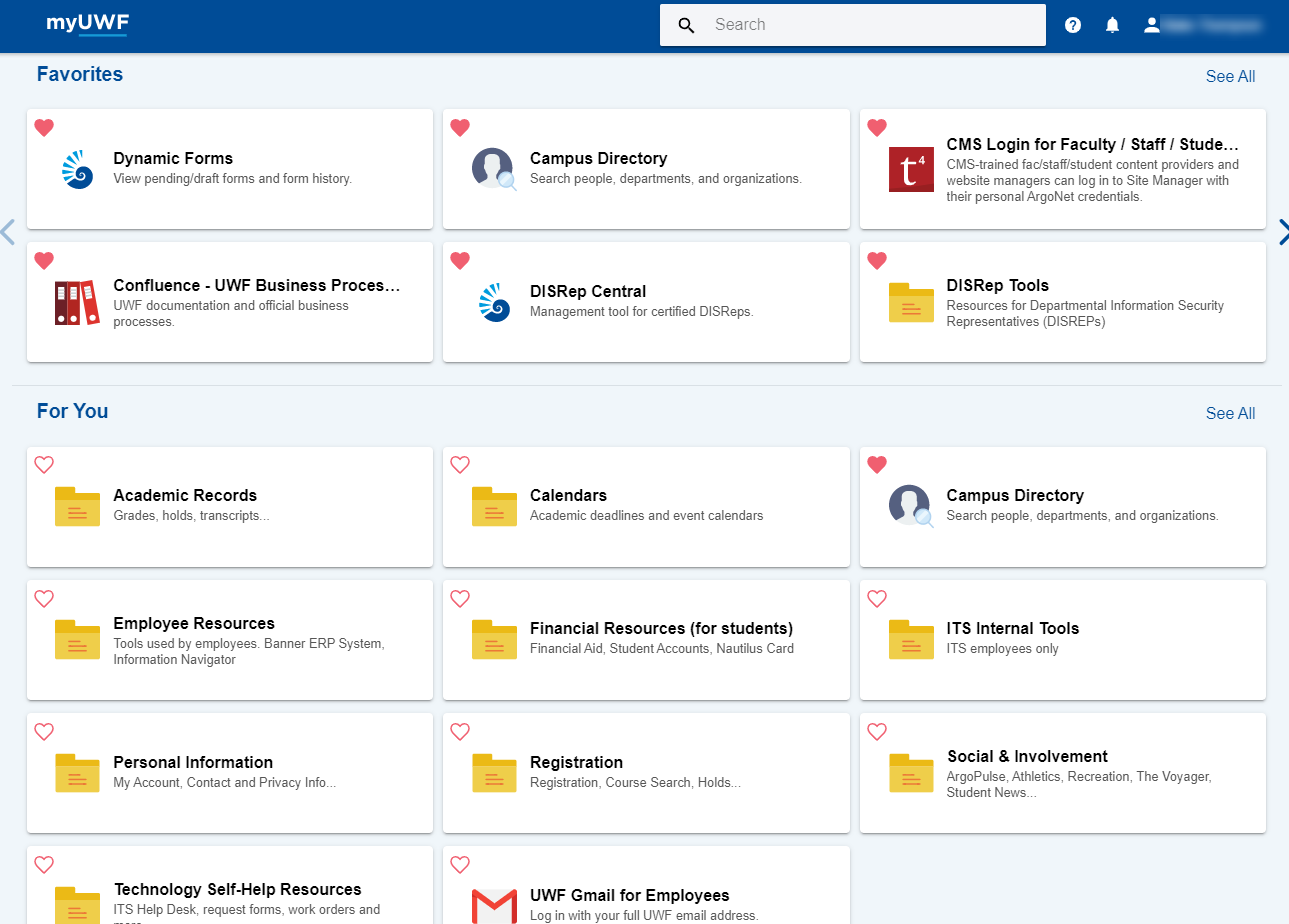Click the DISRep Tools folder icon
The image size is (1289, 924).
click(911, 303)
